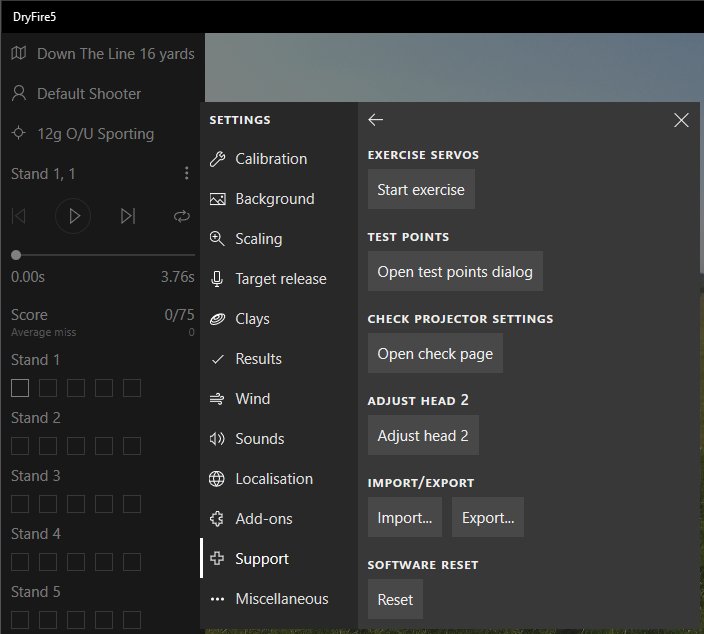Skip back to previous target
The height and width of the screenshot is (634, 704).
click(19, 215)
